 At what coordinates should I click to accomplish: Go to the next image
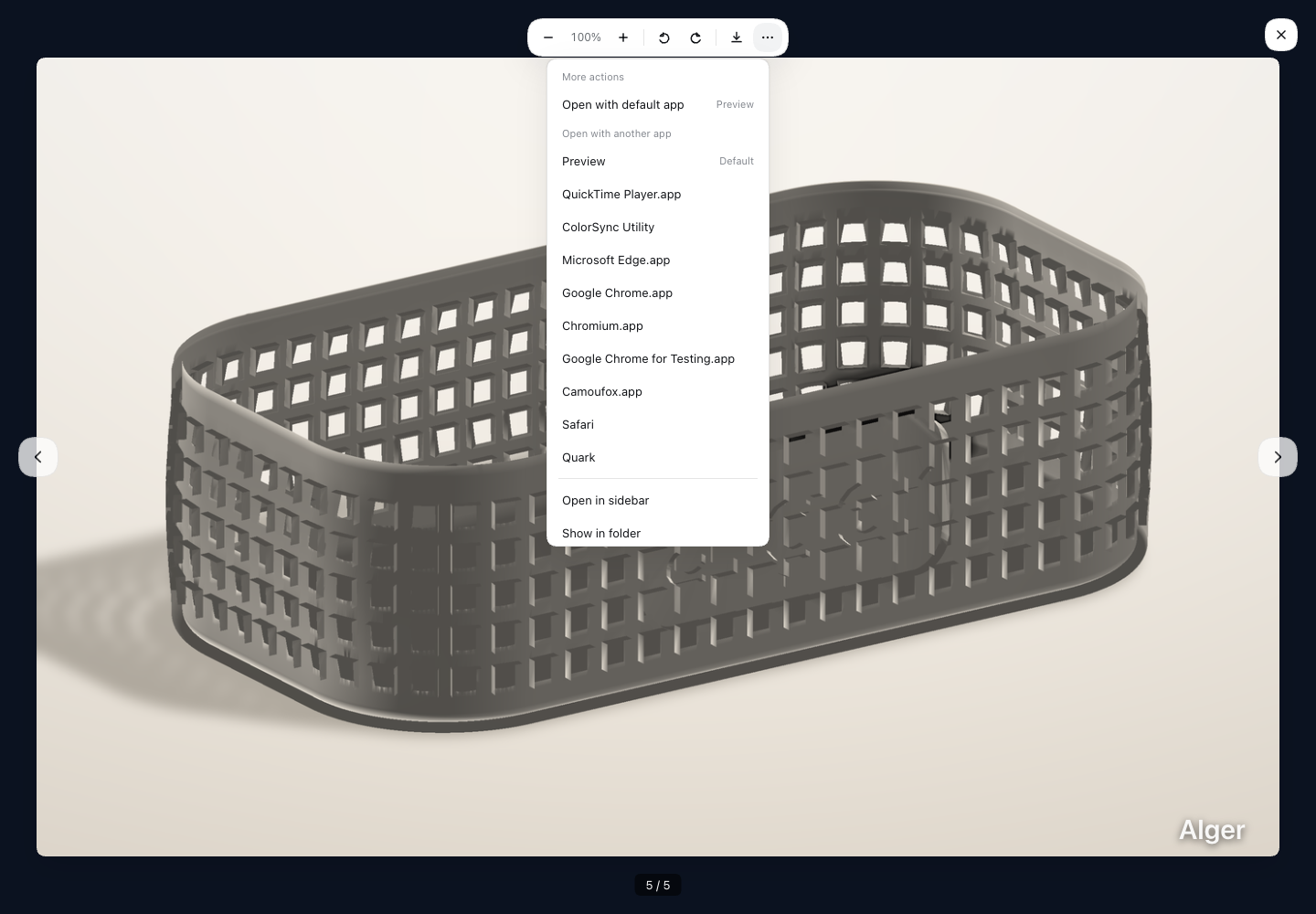[1278, 457]
